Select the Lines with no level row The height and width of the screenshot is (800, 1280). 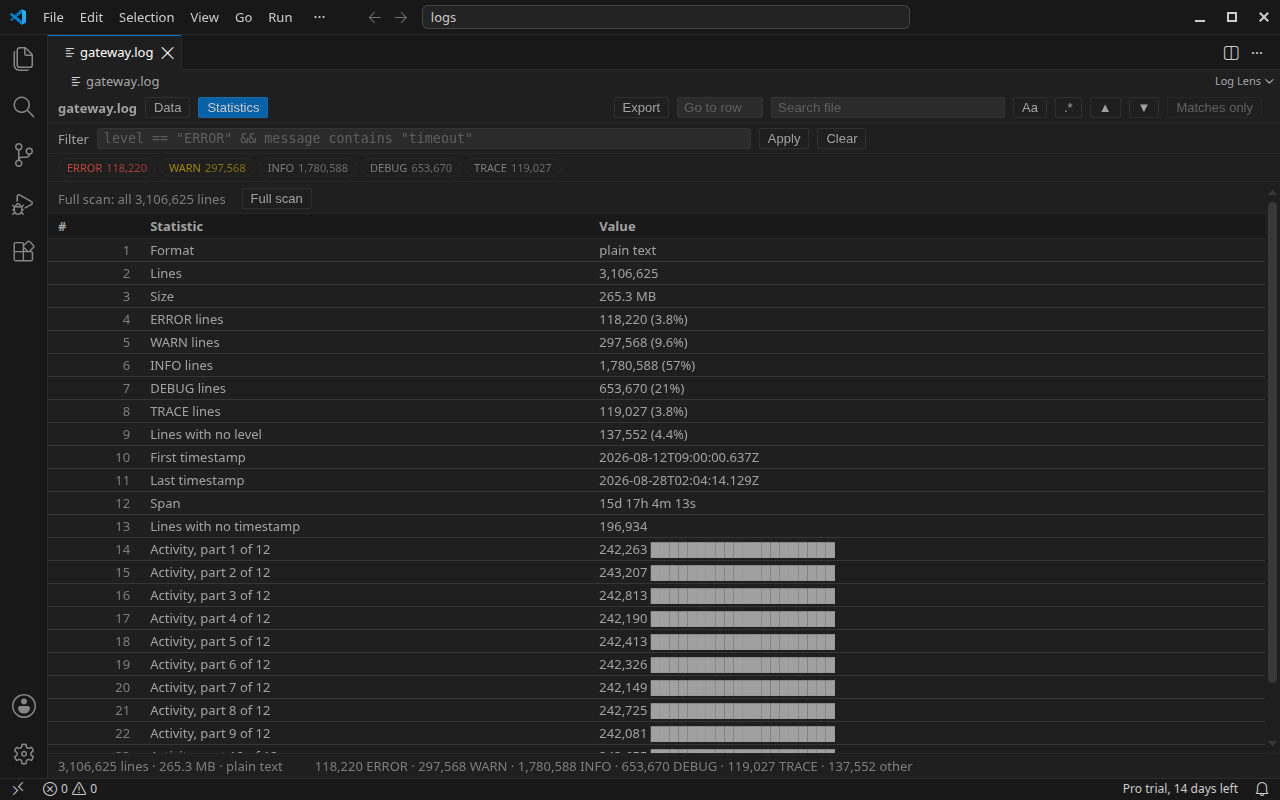pos(656,434)
